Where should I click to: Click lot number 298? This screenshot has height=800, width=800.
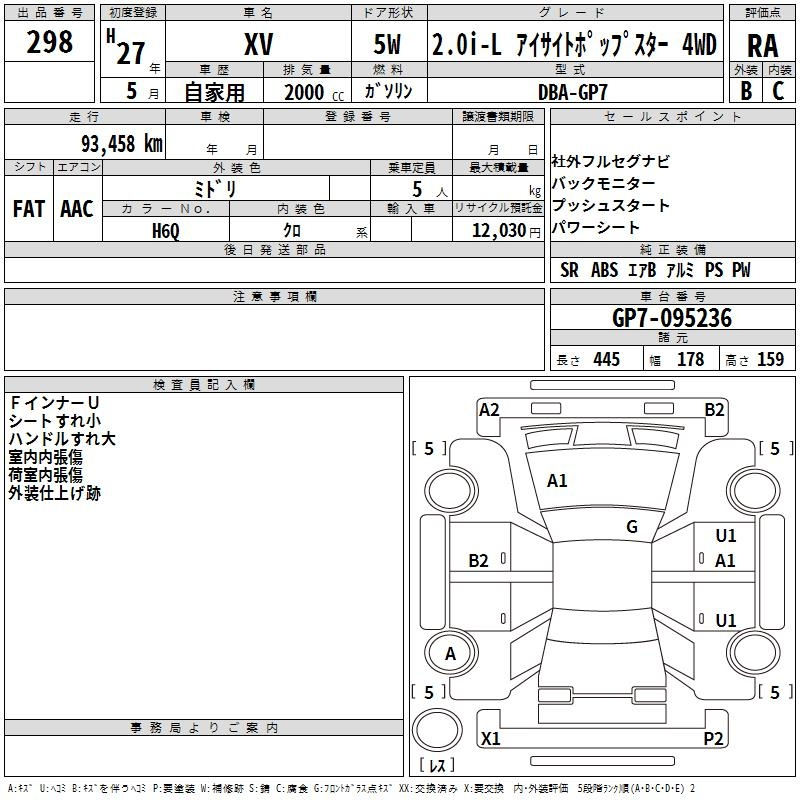[x=49, y=42]
